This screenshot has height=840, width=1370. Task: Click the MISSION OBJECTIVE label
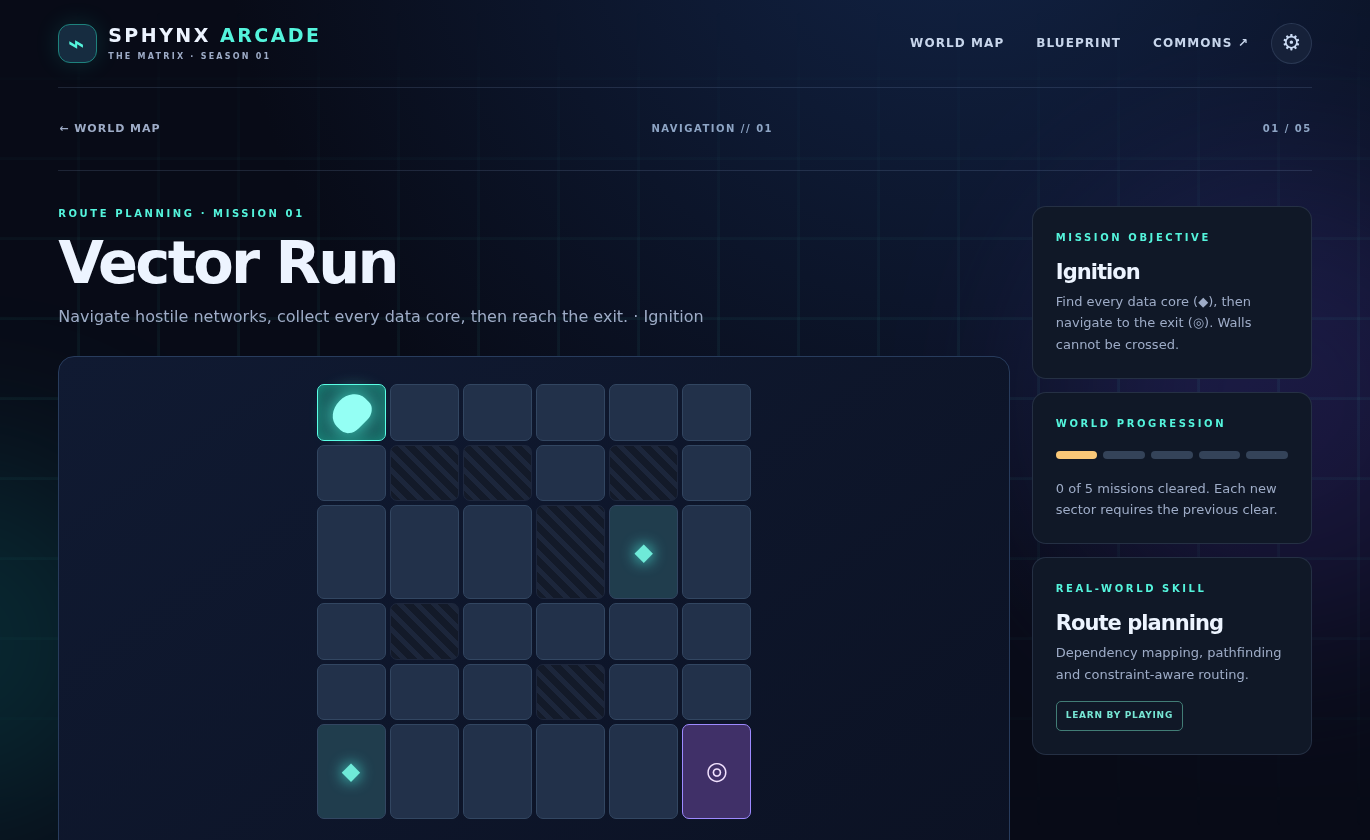click(1133, 237)
